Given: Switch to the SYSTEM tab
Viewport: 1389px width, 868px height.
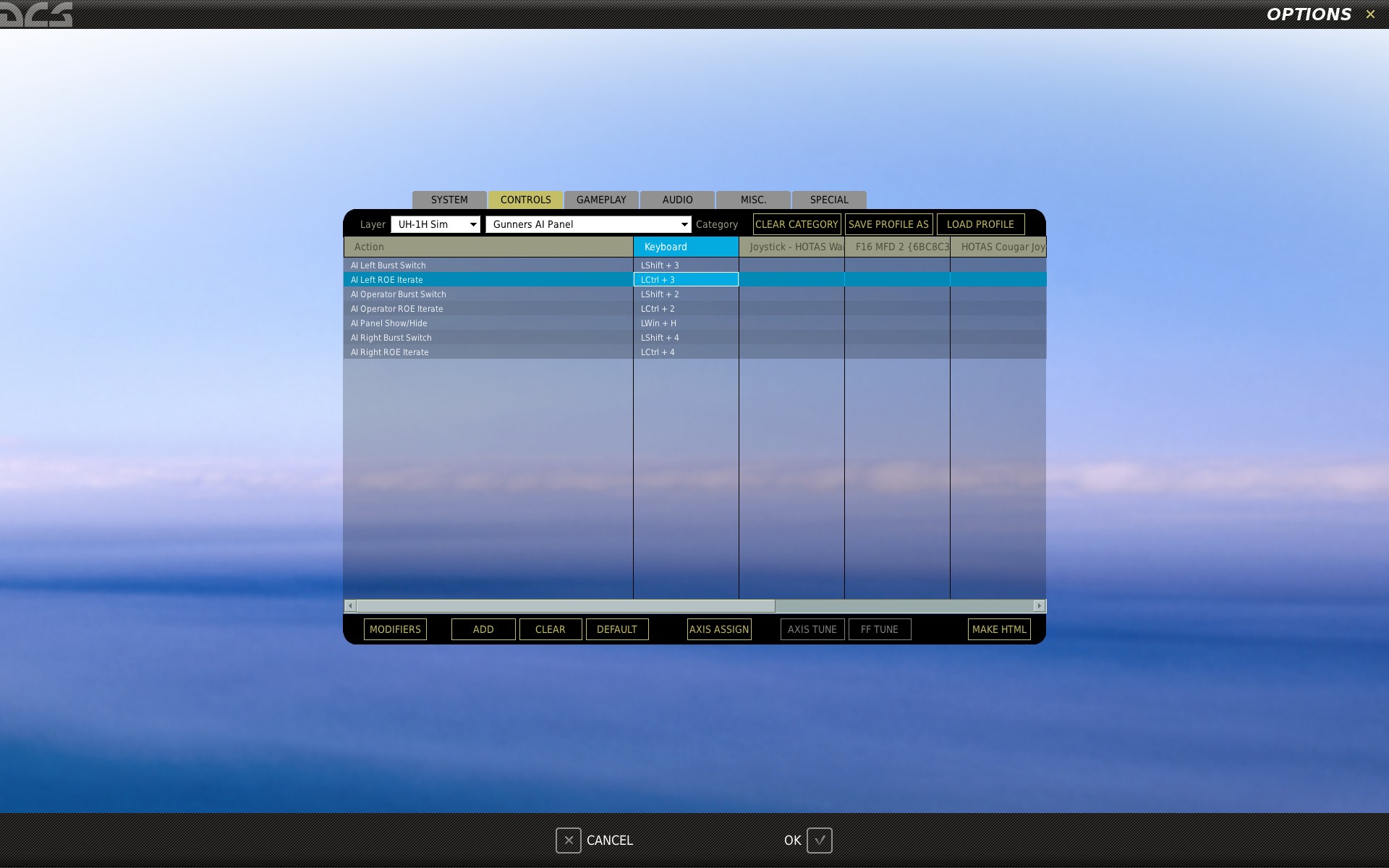Looking at the screenshot, I should click(449, 200).
